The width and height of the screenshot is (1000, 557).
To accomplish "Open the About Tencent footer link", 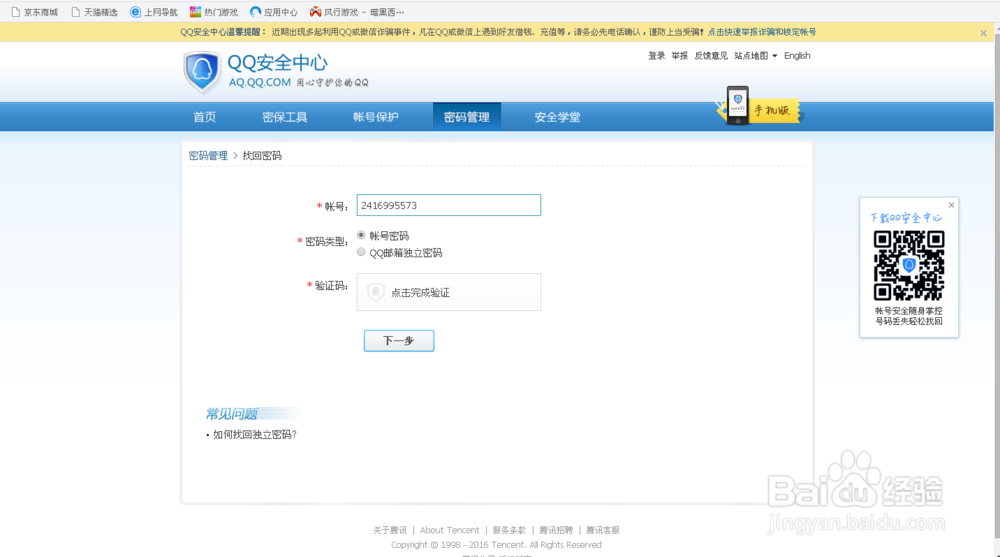I will click(449, 530).
